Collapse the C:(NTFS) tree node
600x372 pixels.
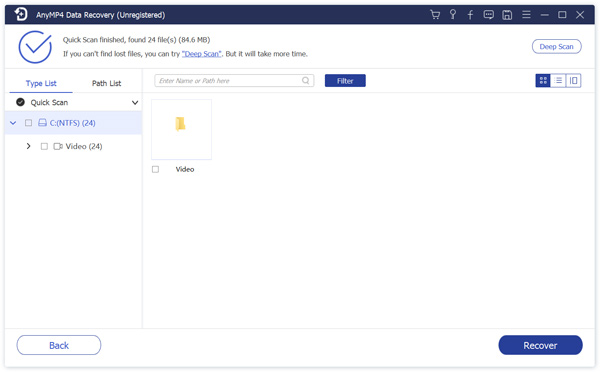point(13,123)
